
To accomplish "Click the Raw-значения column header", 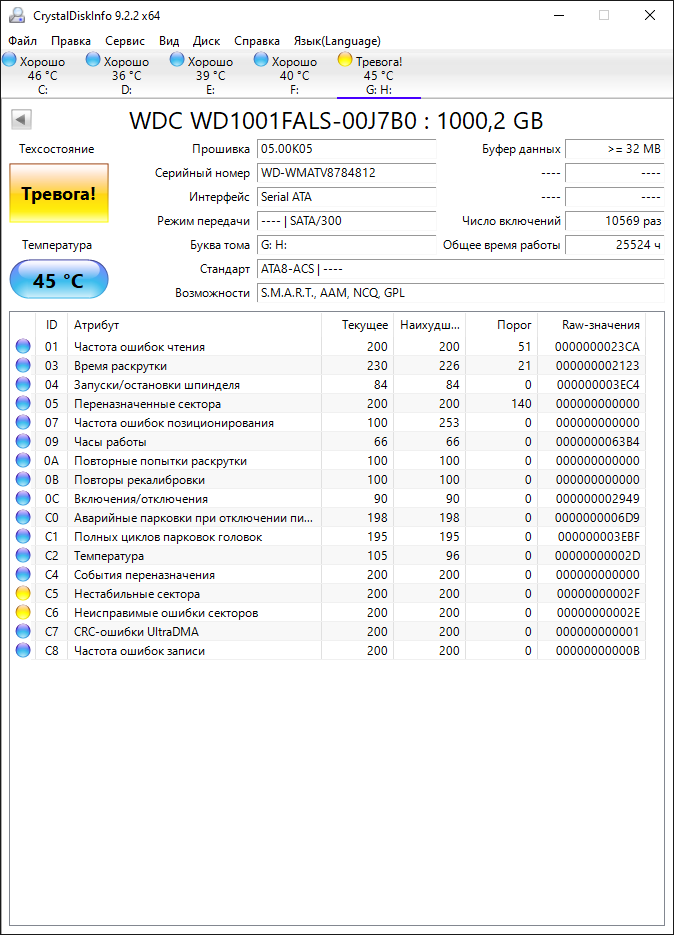I will point(591,325).
